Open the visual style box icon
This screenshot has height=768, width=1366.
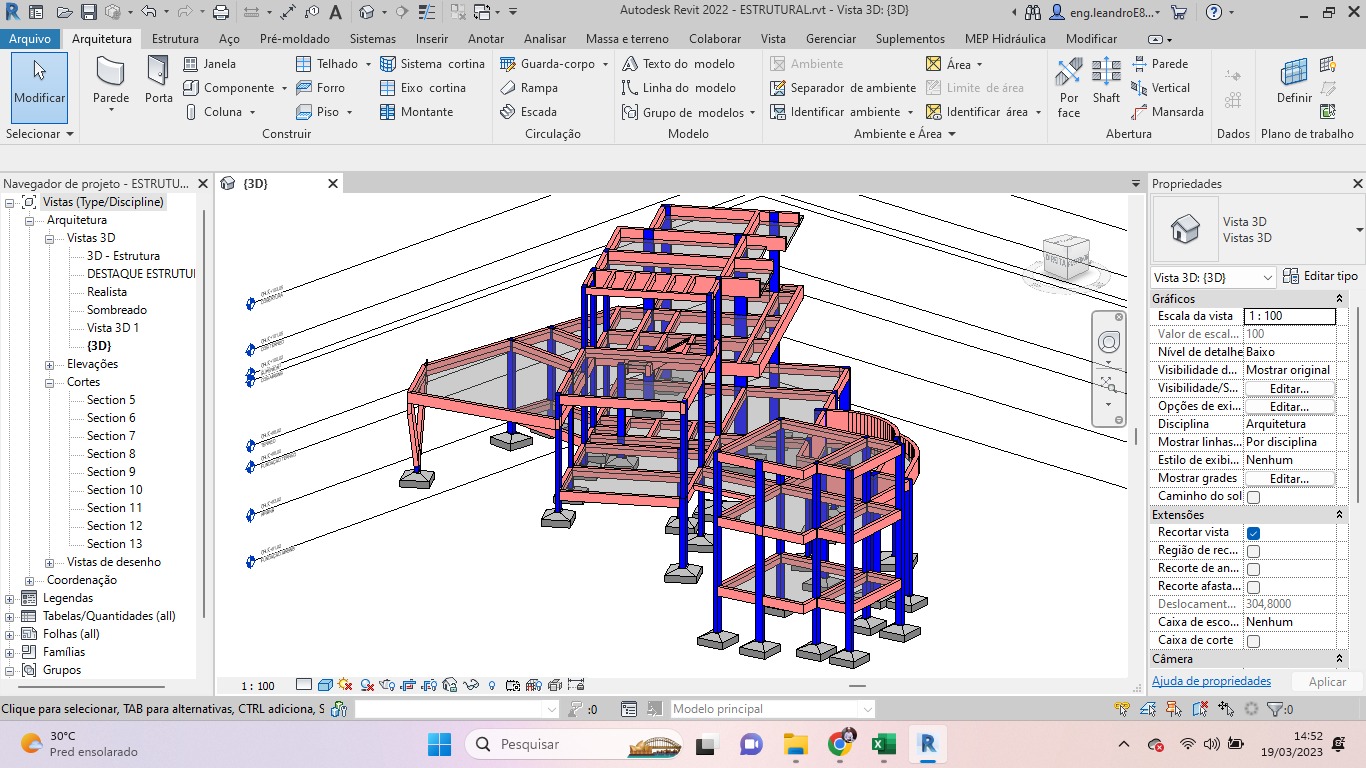(325, 685)
